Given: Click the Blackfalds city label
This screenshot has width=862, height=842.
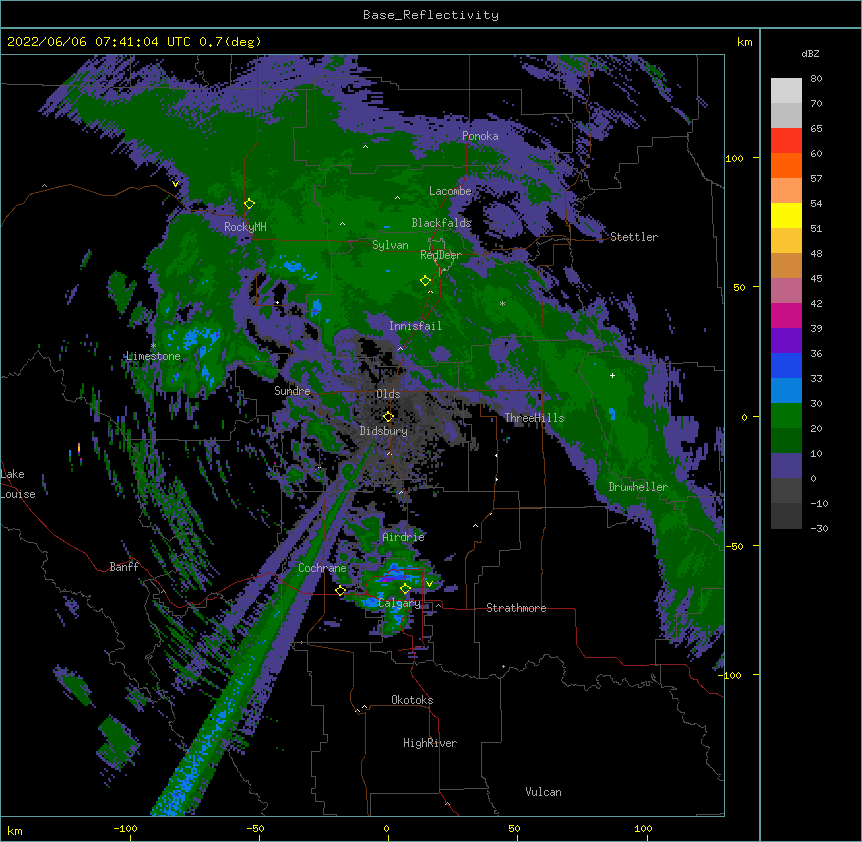Looking at the screenshot, I should click(x=441, y=223).
